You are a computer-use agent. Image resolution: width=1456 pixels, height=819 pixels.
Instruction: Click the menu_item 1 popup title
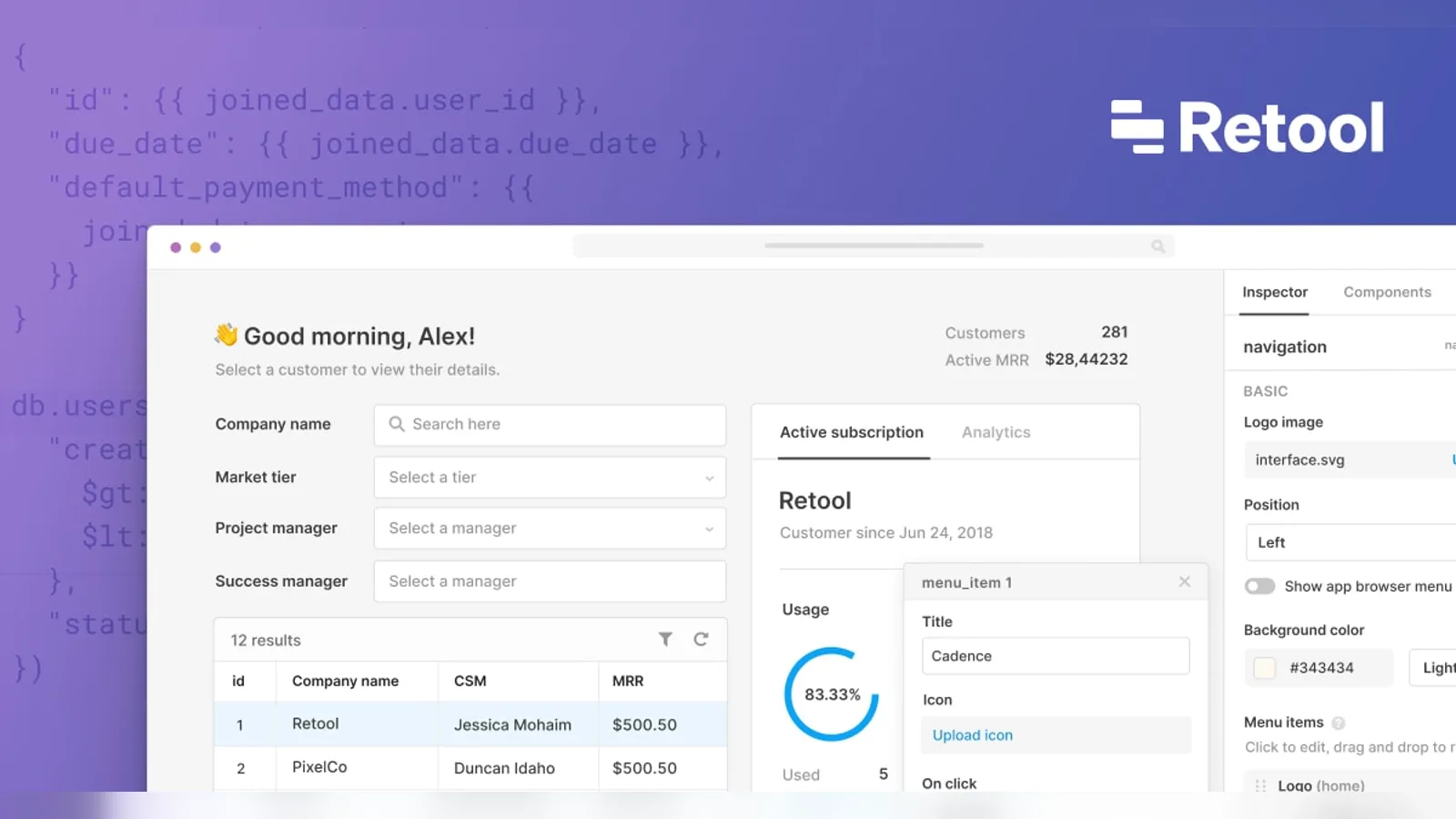click(966, 582)
